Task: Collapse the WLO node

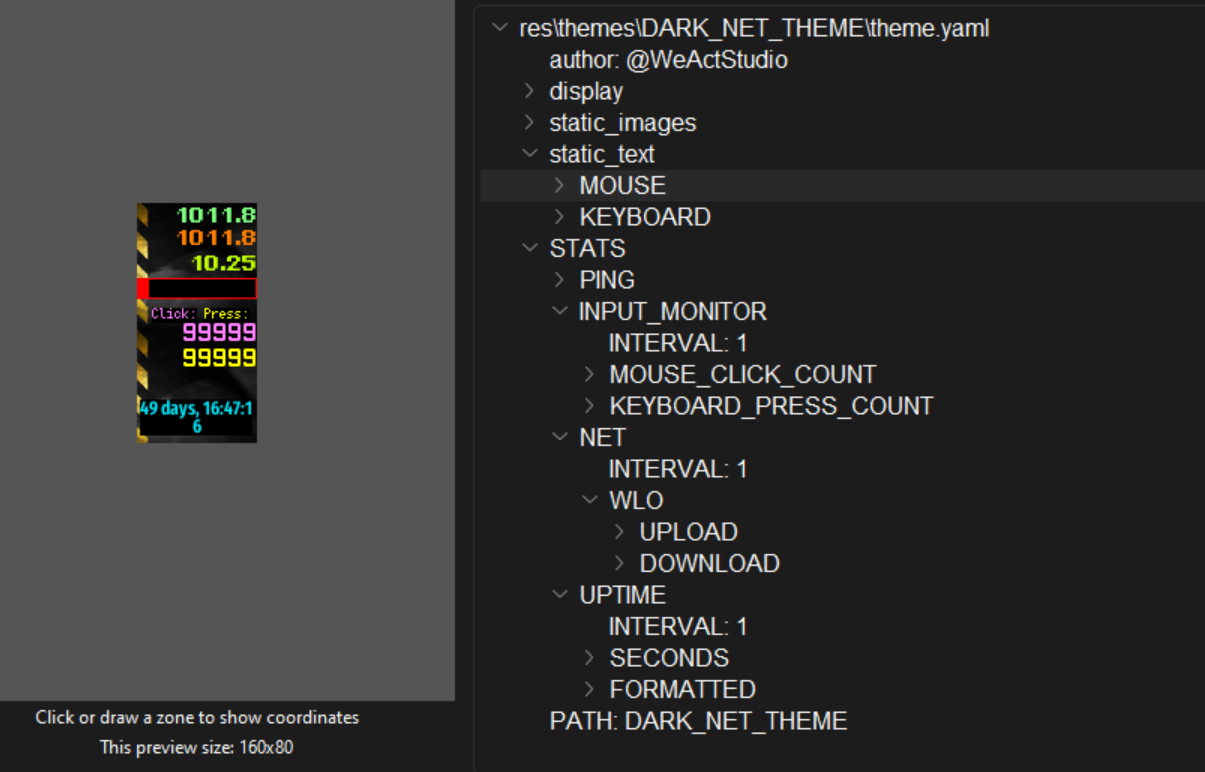Action: click(589, 500)
